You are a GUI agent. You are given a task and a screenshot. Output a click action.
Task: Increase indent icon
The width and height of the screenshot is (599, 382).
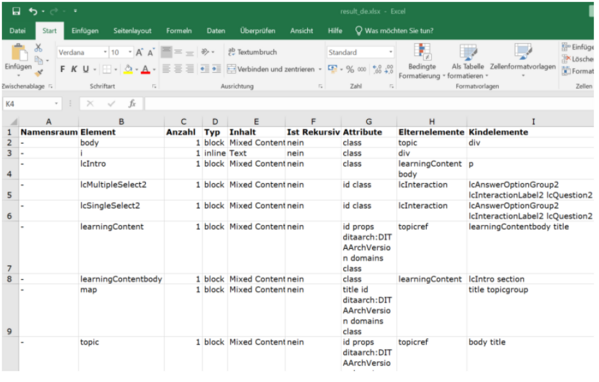[216, 69]
